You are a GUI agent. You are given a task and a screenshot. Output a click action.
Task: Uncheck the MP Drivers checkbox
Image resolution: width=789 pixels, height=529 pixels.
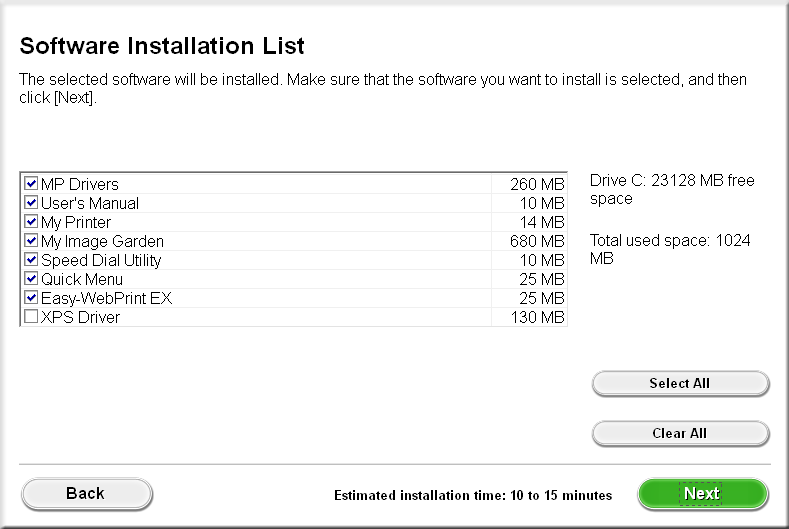pyautogui.click(x=31, y=184)
